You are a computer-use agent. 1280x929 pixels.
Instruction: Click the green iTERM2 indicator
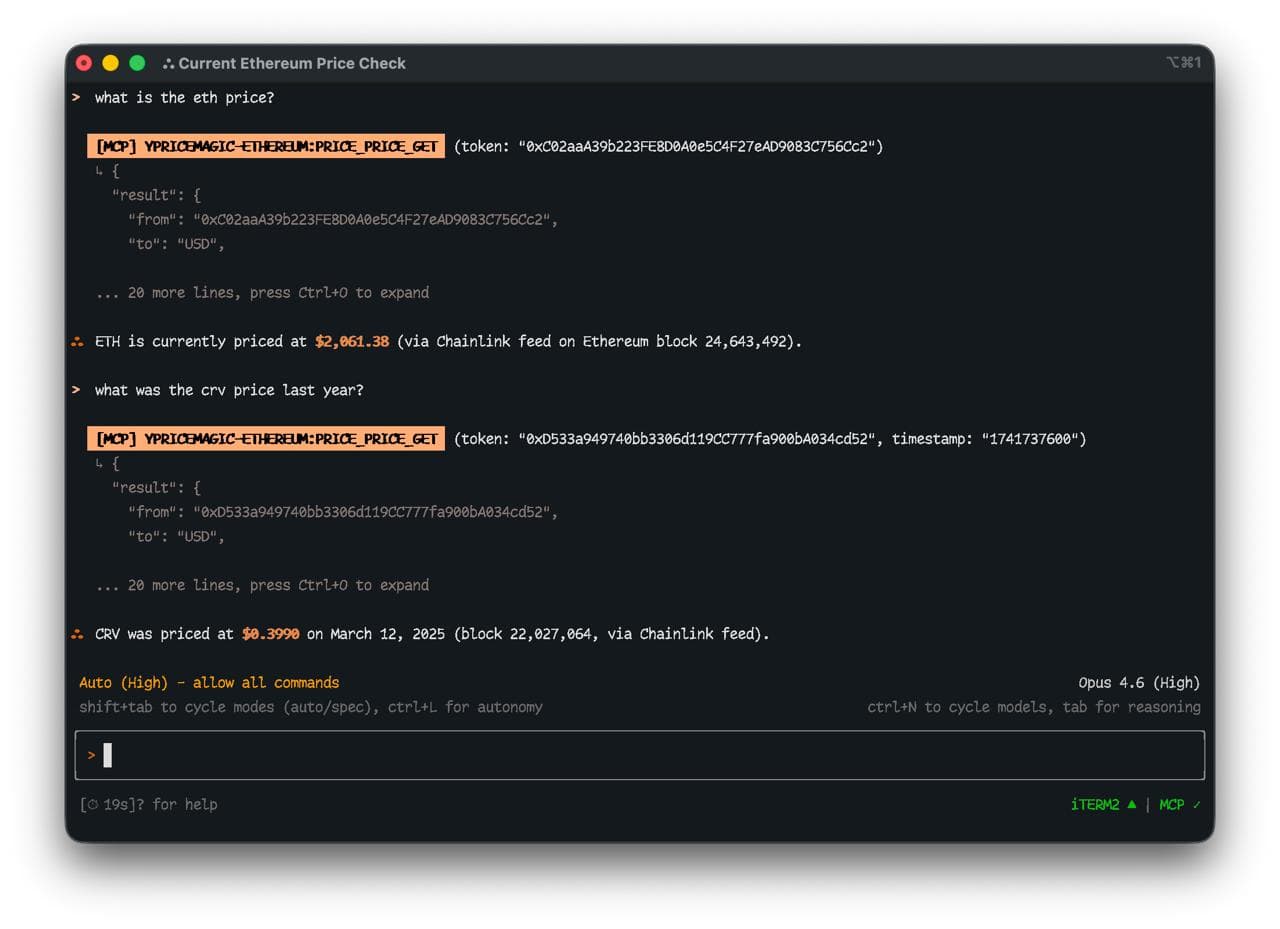pyautogui.click(x=1096, y=804)
